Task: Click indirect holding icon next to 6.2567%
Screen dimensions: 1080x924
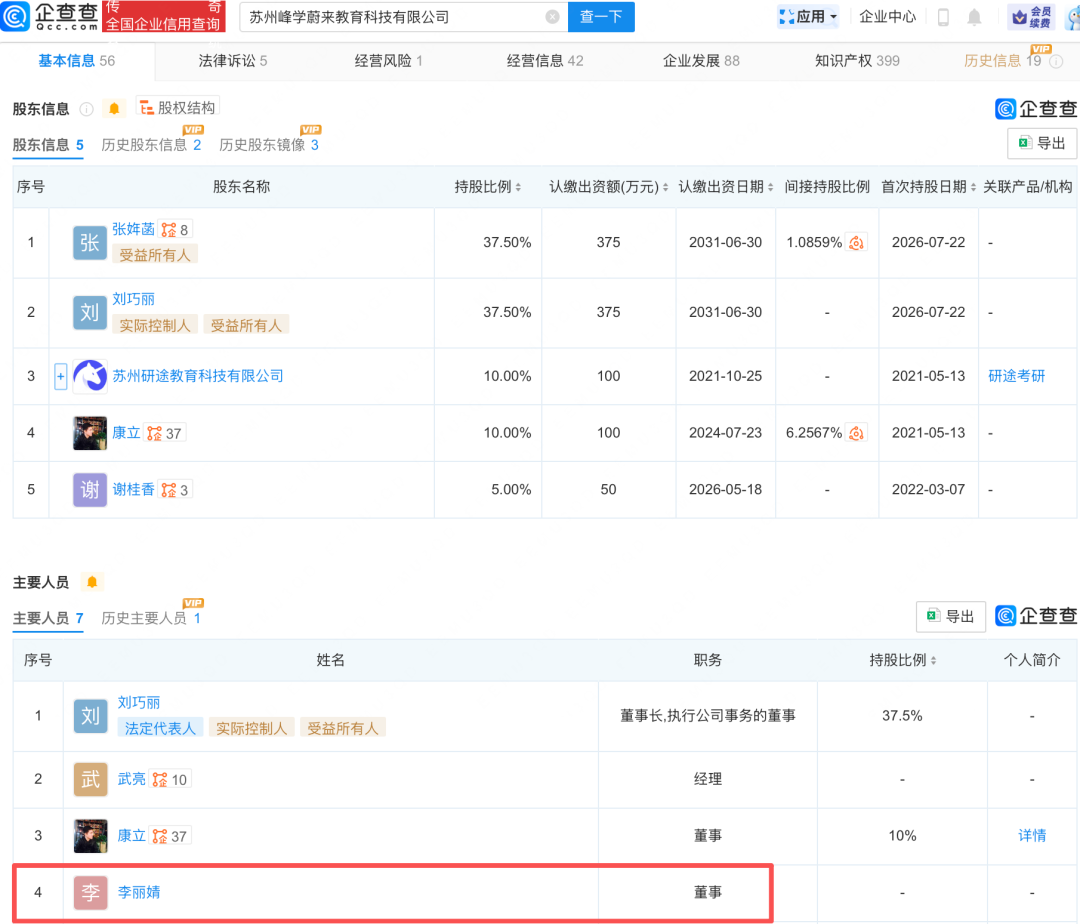Action: point(856,433)
